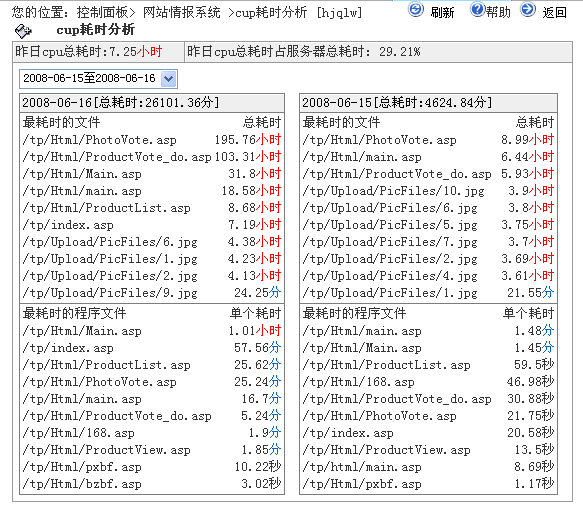
Task: Click the 5.93小时 ProductVote_do.asp row
Action: click(428, 174)
